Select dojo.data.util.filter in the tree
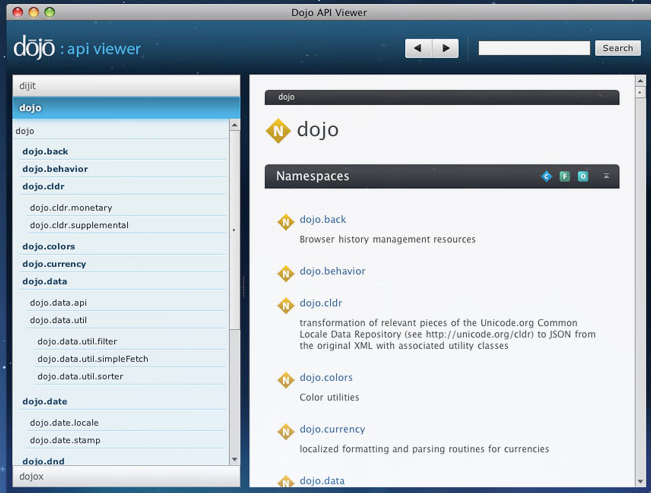The image size is (651, 493). tap(131, 341)
